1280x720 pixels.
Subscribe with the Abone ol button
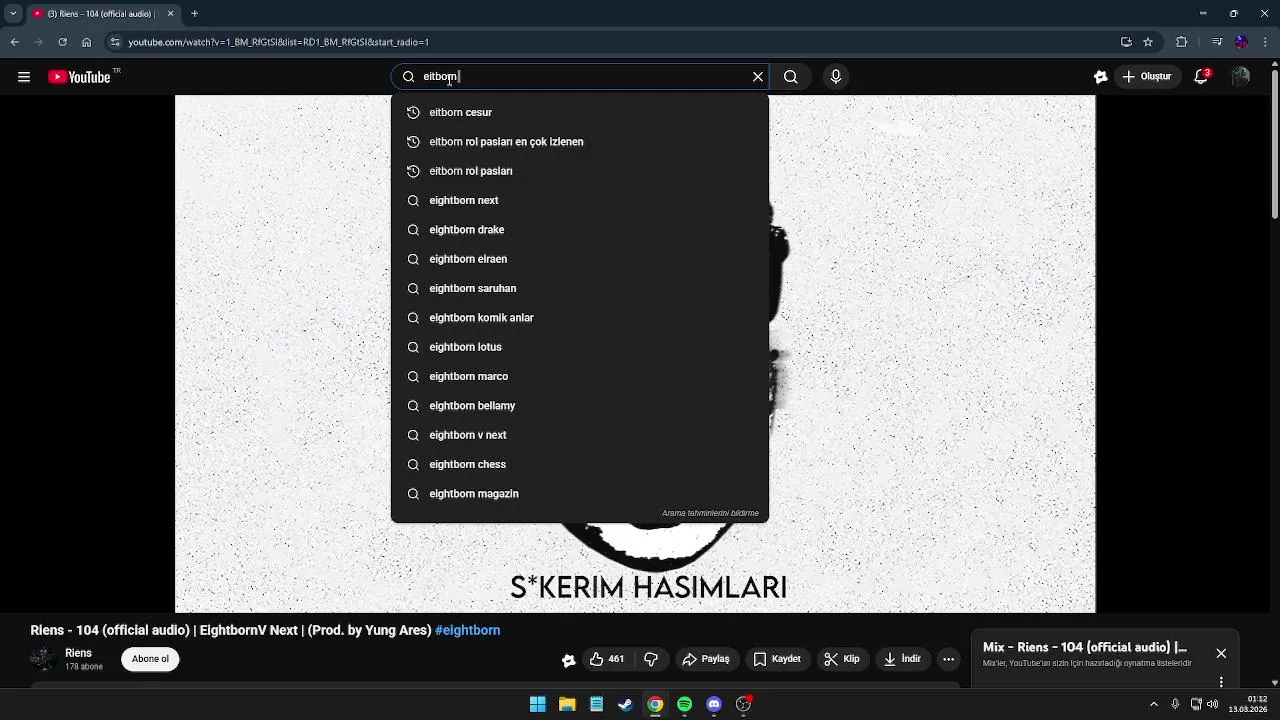(x=150, y=659)
